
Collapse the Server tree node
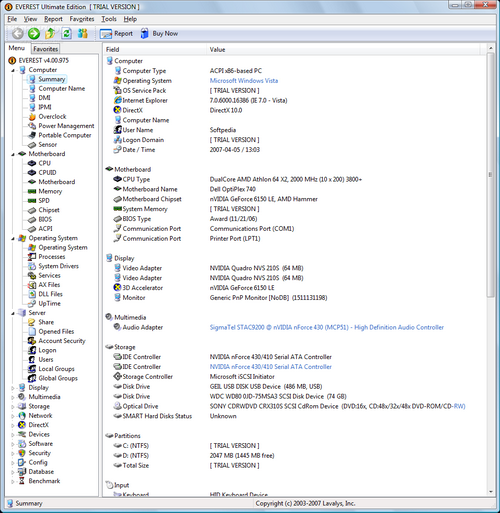(13, 313)
